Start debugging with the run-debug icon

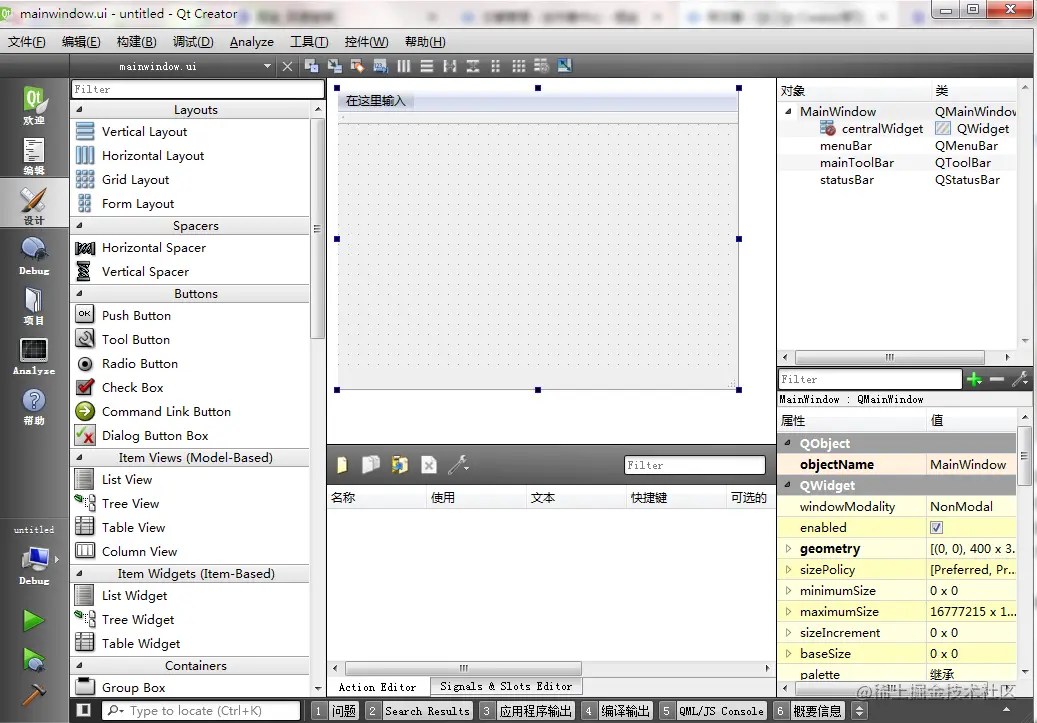[x=34, y=659]
